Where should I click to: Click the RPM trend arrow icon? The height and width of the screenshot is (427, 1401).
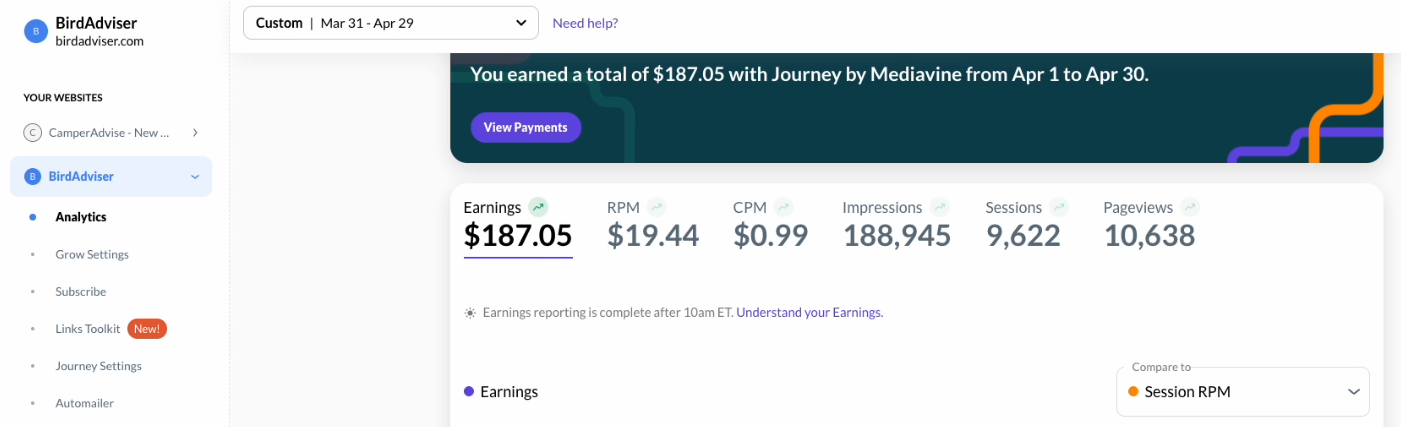(x=656, y=208)
